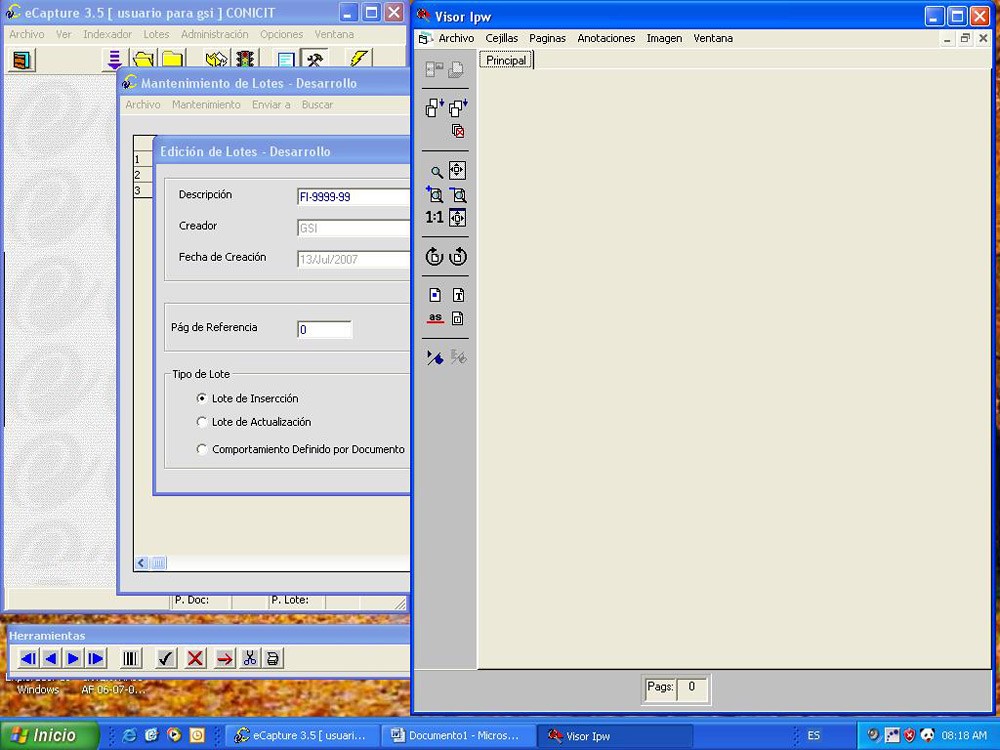Click the red right-arrow icon in Herramientas
Viewport: 1000px width, 750px height.
(224, 658)
